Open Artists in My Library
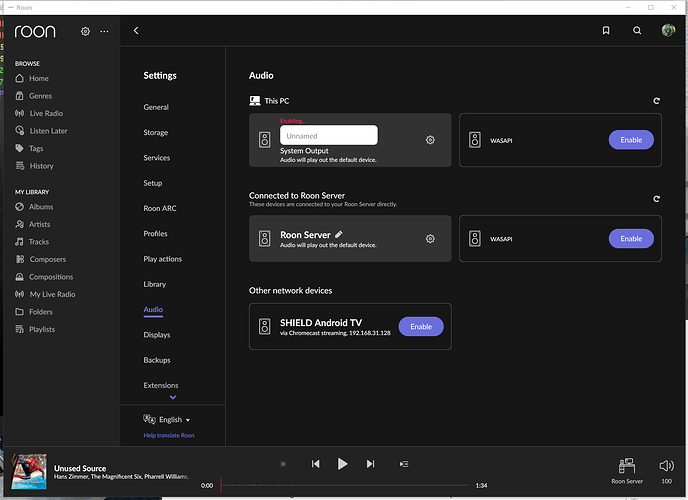 [32, 224]
